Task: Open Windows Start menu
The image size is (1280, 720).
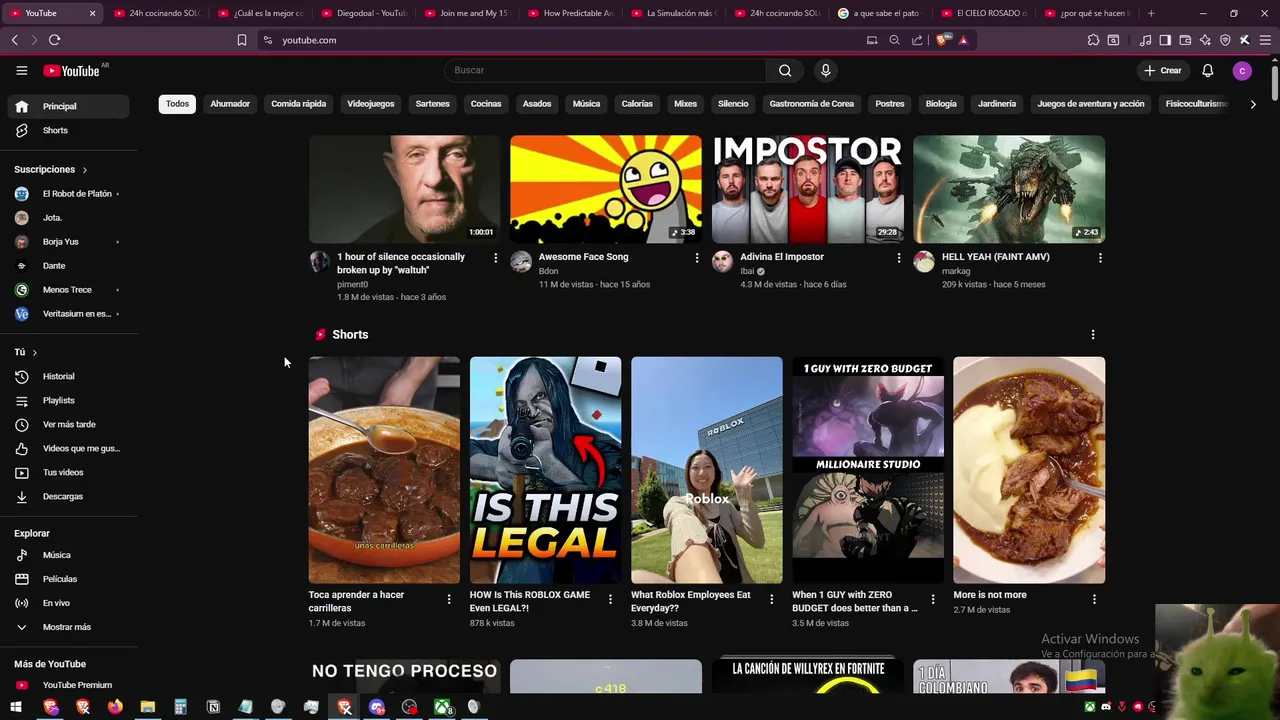Action: [x=16, y=707]
